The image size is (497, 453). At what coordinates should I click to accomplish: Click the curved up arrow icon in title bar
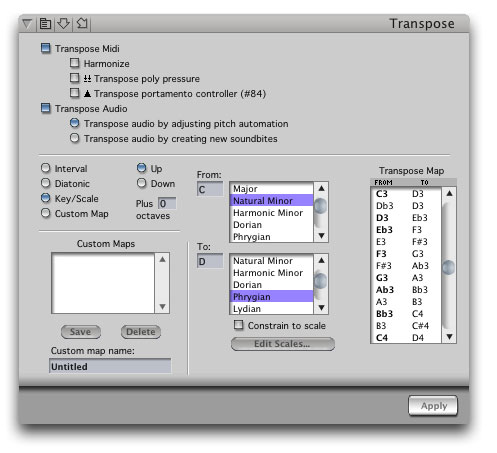(x=82, y=23)
